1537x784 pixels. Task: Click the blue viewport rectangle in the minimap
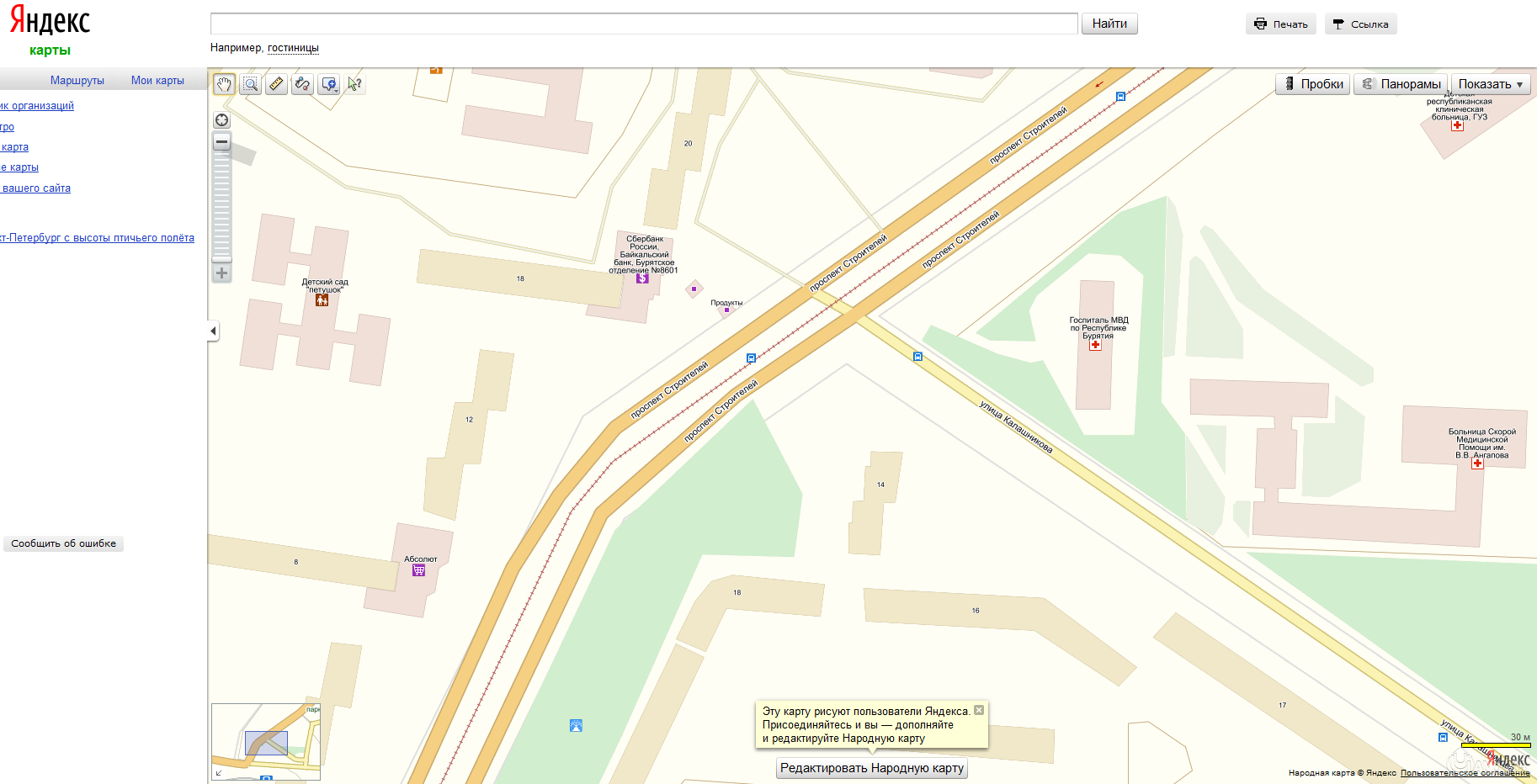click(x=266, y=744)
